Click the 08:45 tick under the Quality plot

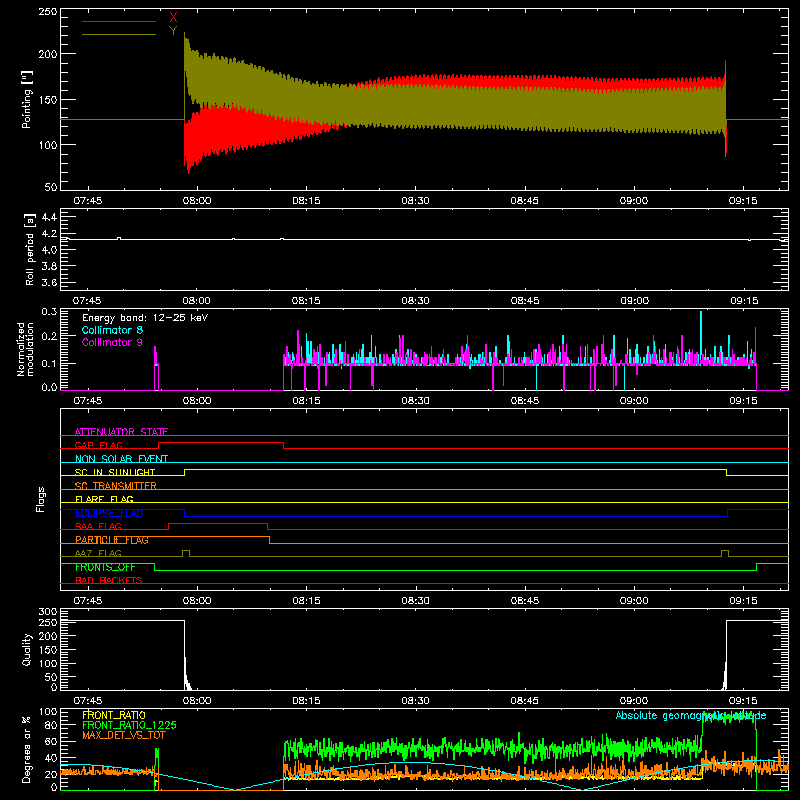525,701
